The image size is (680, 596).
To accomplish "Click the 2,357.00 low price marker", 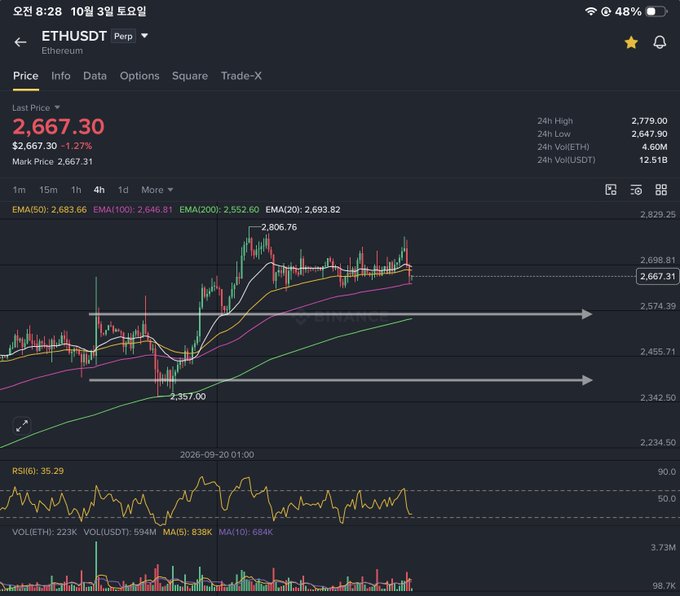I will point(188,396).
